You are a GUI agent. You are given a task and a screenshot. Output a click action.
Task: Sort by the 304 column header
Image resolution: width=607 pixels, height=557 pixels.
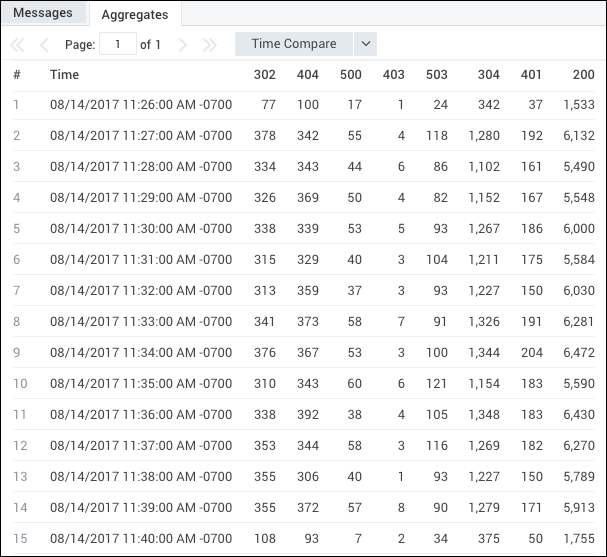pos(489,75)
